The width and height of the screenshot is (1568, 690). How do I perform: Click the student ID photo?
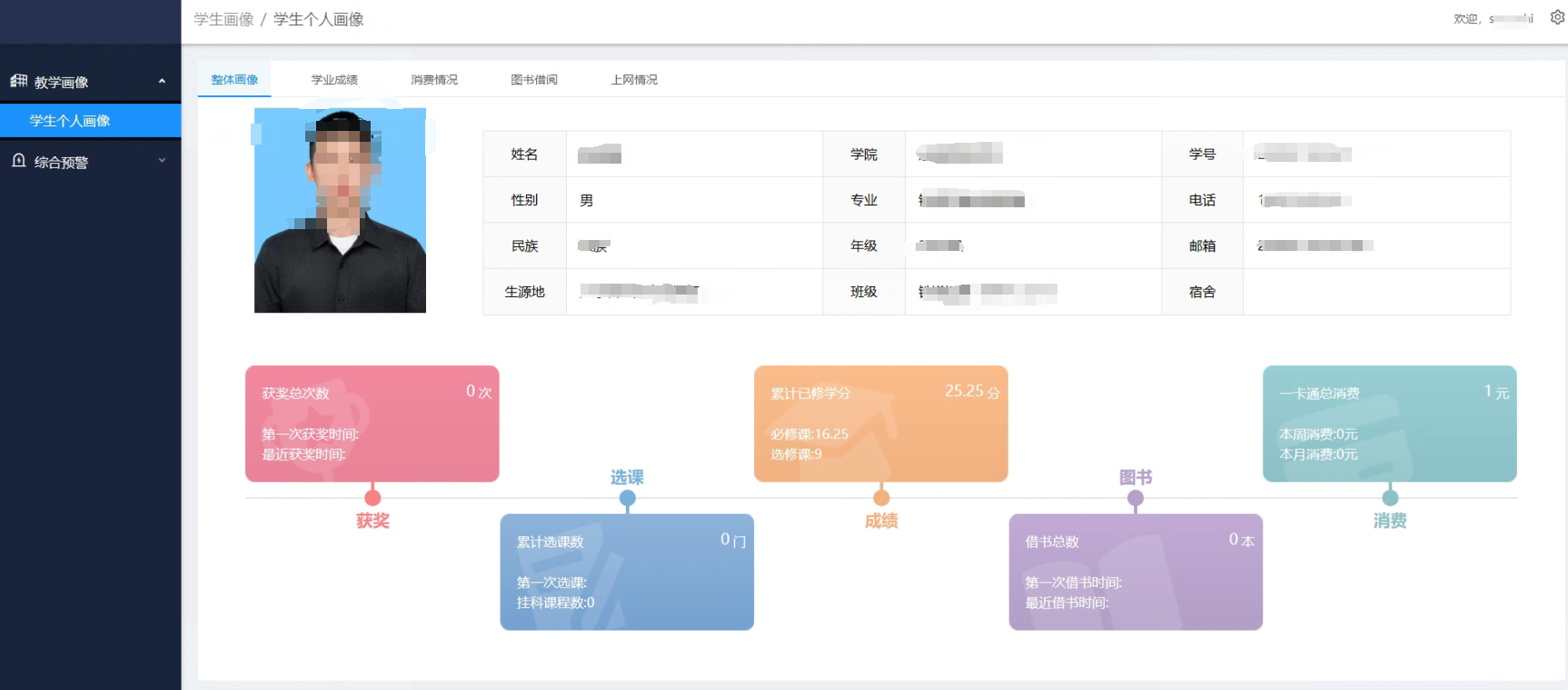pyautogui.click(x=340, y=211)
